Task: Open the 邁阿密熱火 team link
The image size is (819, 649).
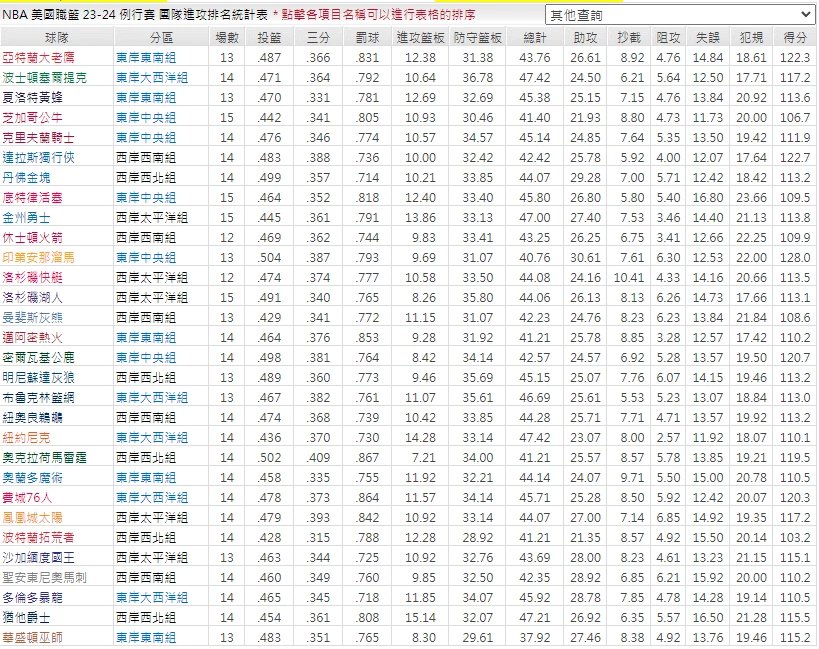Action: click(x=32, y=338)
